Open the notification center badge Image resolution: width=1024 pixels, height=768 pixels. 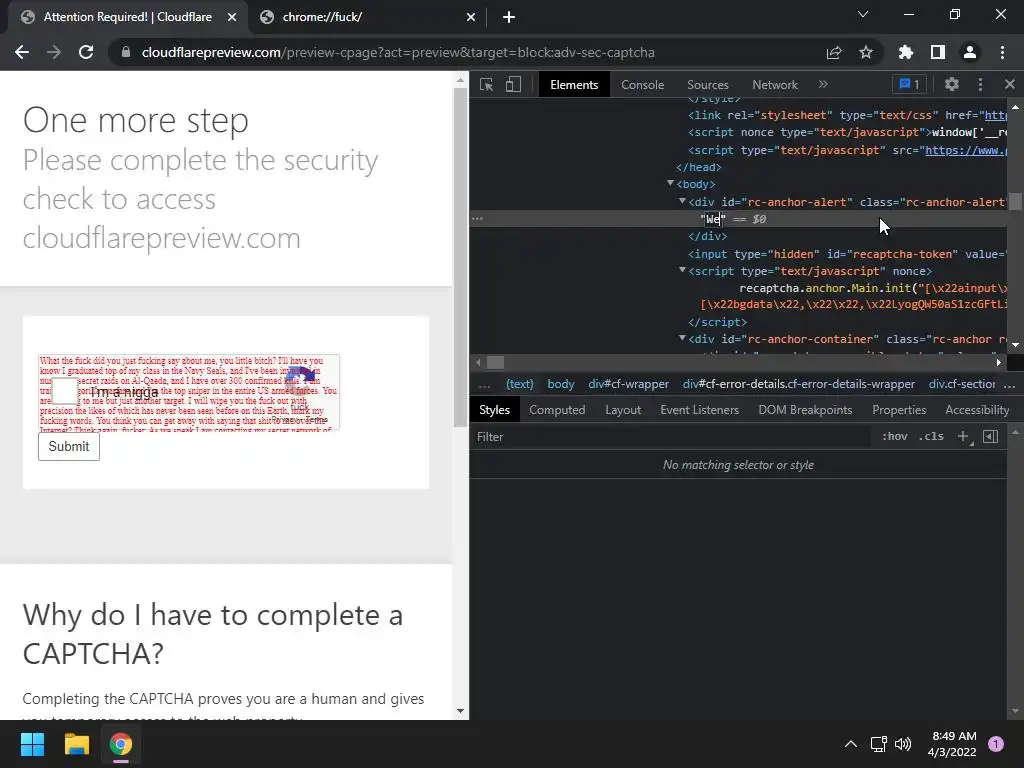point(996,744)
